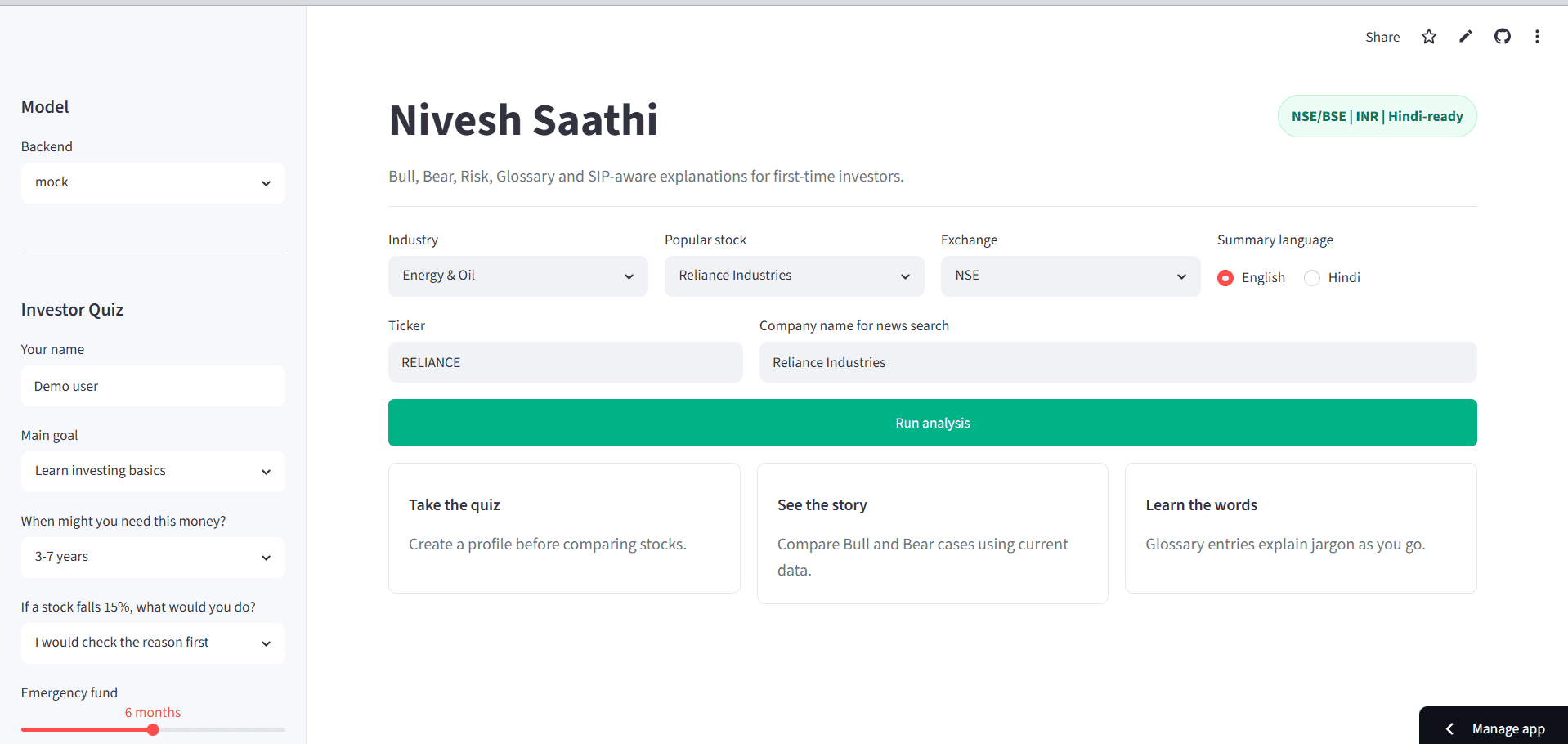Click the Learn the words card heading

pyautogui.click(x=1201, y=505)
